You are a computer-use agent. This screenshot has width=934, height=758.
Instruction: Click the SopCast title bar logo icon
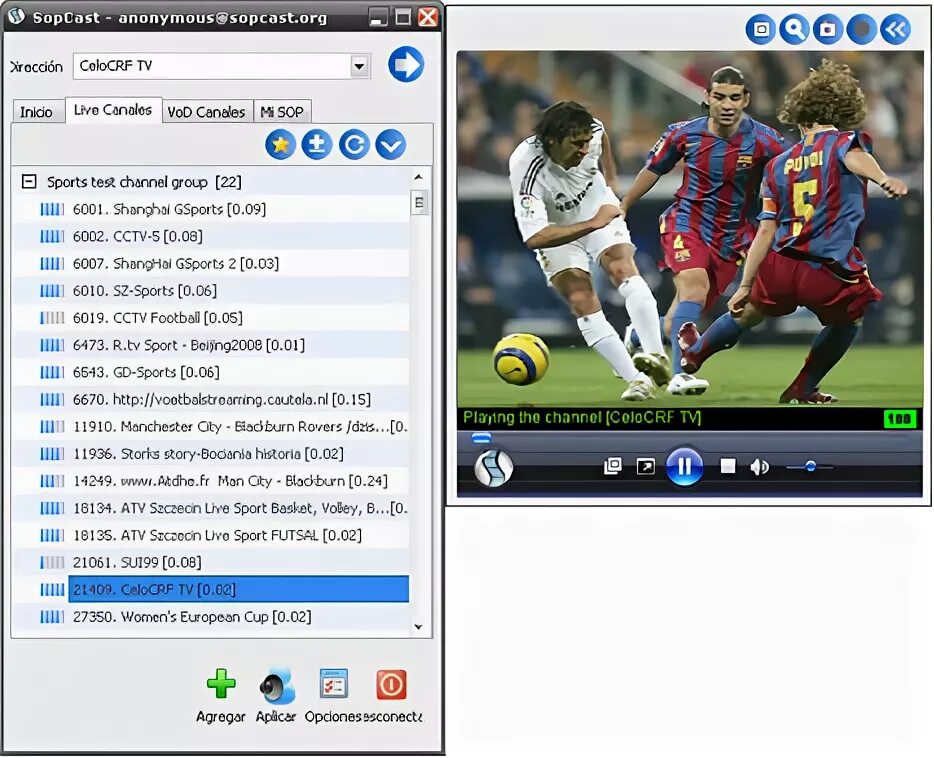17,15
